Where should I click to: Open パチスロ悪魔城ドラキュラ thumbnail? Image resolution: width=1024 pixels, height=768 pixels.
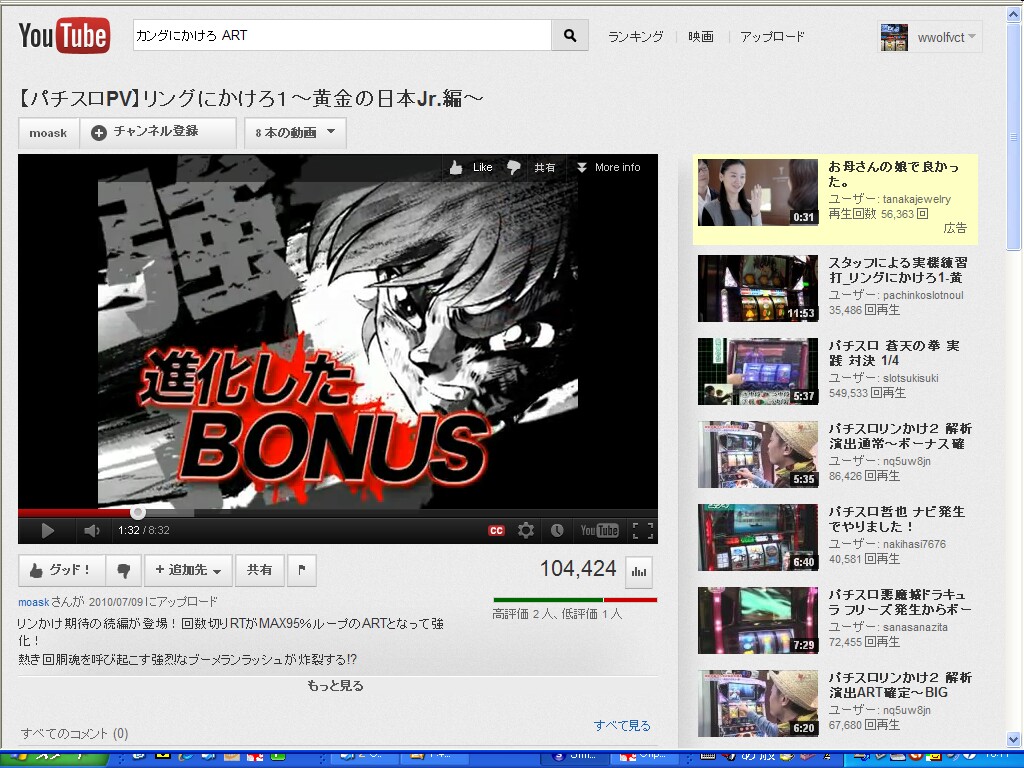pyautogui.click(x=758, y=620)
